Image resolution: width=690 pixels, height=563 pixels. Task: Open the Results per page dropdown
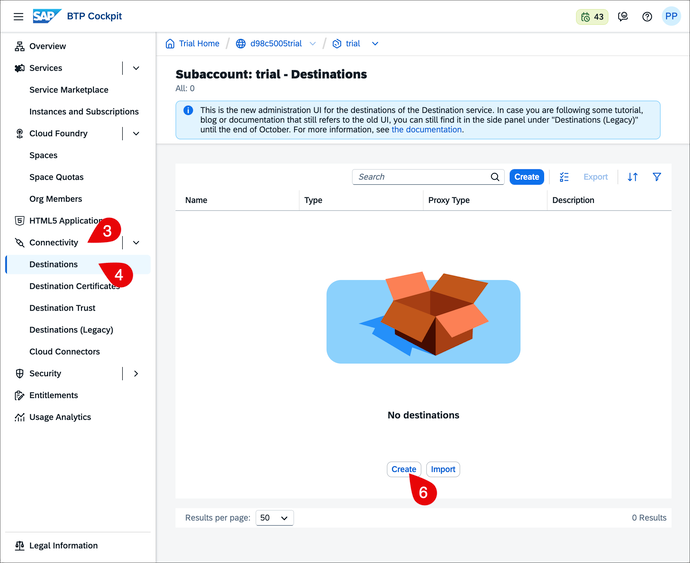[274, 518]
